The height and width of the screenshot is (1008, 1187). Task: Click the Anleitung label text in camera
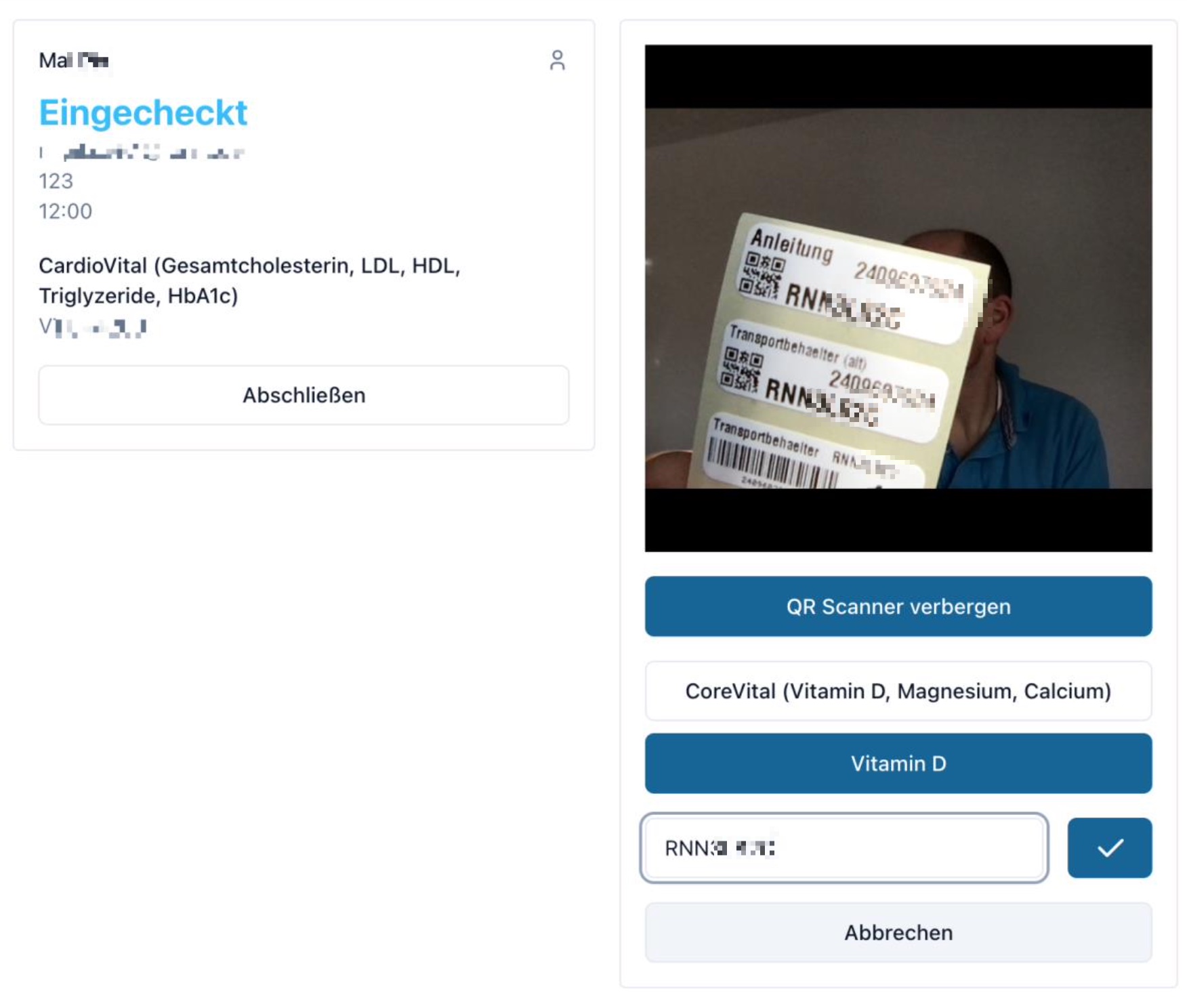point(791,245)
